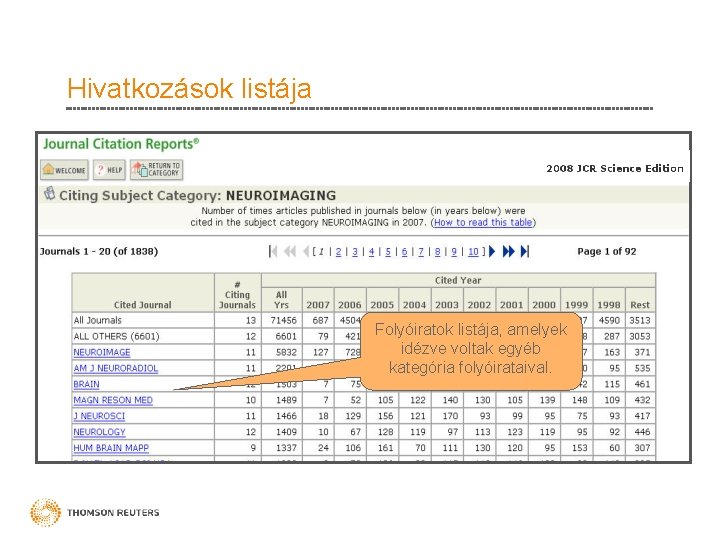This screenshot has height=540, width=720.
Task: Click the Cited Year group header
Action: pyautogui.click(x=458, y=281)
